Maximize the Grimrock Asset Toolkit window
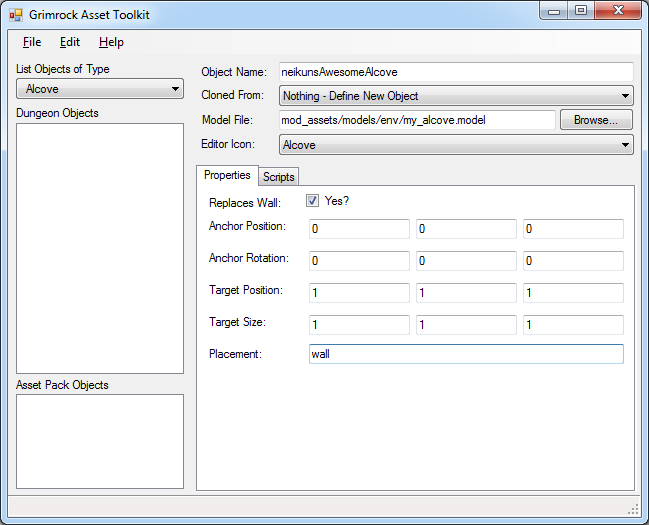The width and height of the screenshot is (649, 525). click(x=581, y=11)
